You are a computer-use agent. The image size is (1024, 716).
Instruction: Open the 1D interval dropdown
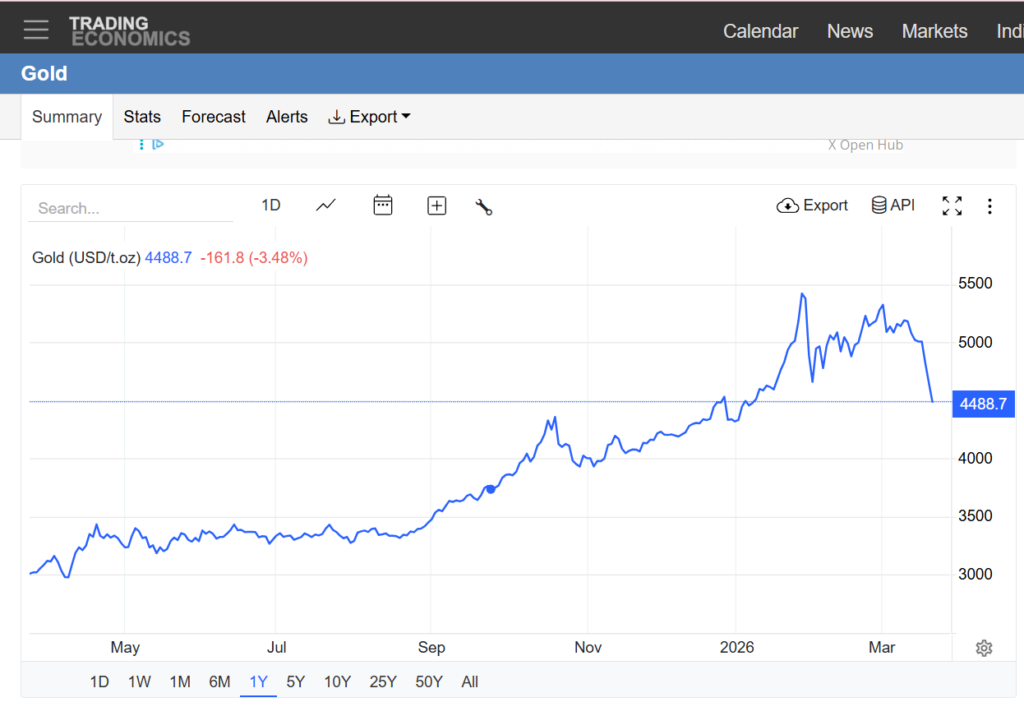pyautogui.click(x=271, y=205)
